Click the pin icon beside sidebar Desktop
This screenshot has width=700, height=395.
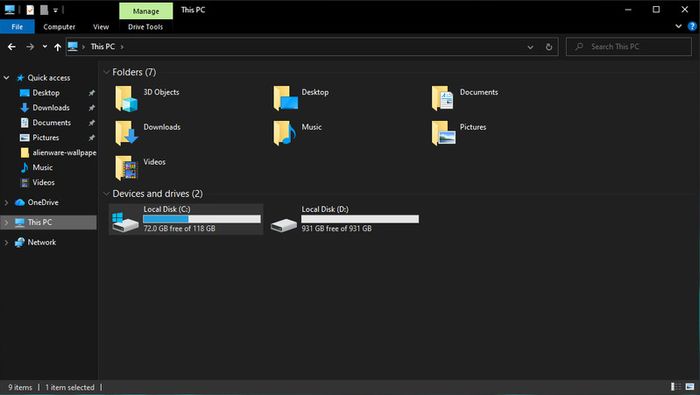[x=92, y=93]
